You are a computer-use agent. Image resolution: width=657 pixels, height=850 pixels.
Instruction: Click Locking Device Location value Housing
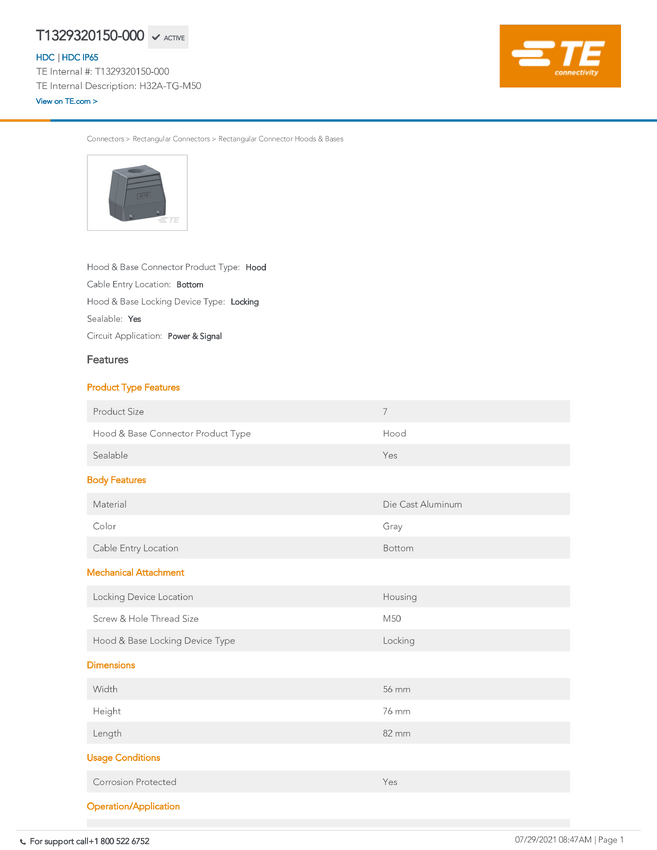(400, 597)
